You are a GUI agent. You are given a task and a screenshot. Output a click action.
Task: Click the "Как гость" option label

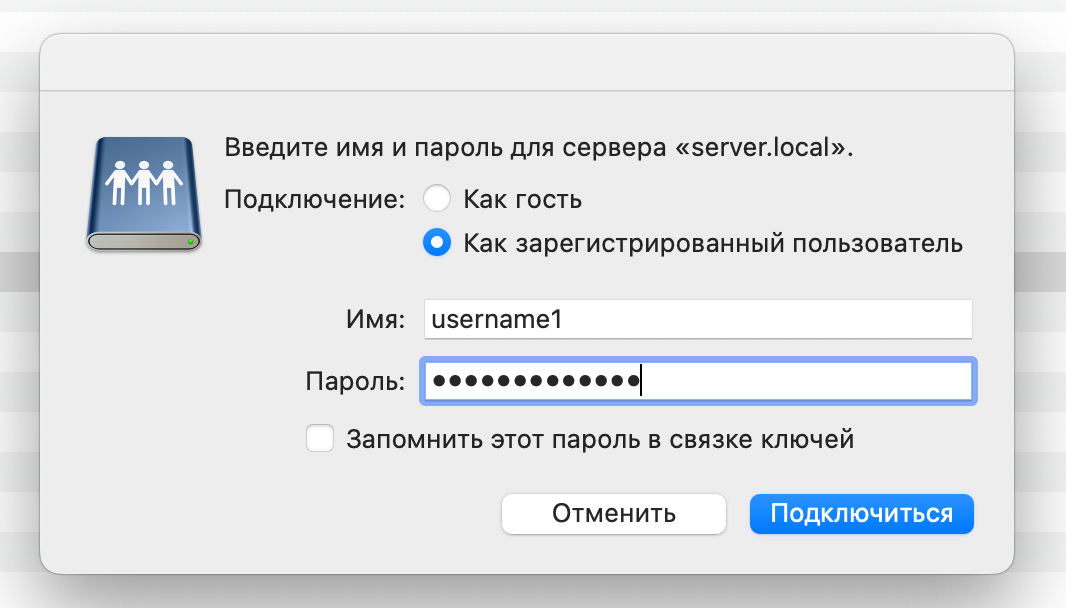(x=522, y=199)
